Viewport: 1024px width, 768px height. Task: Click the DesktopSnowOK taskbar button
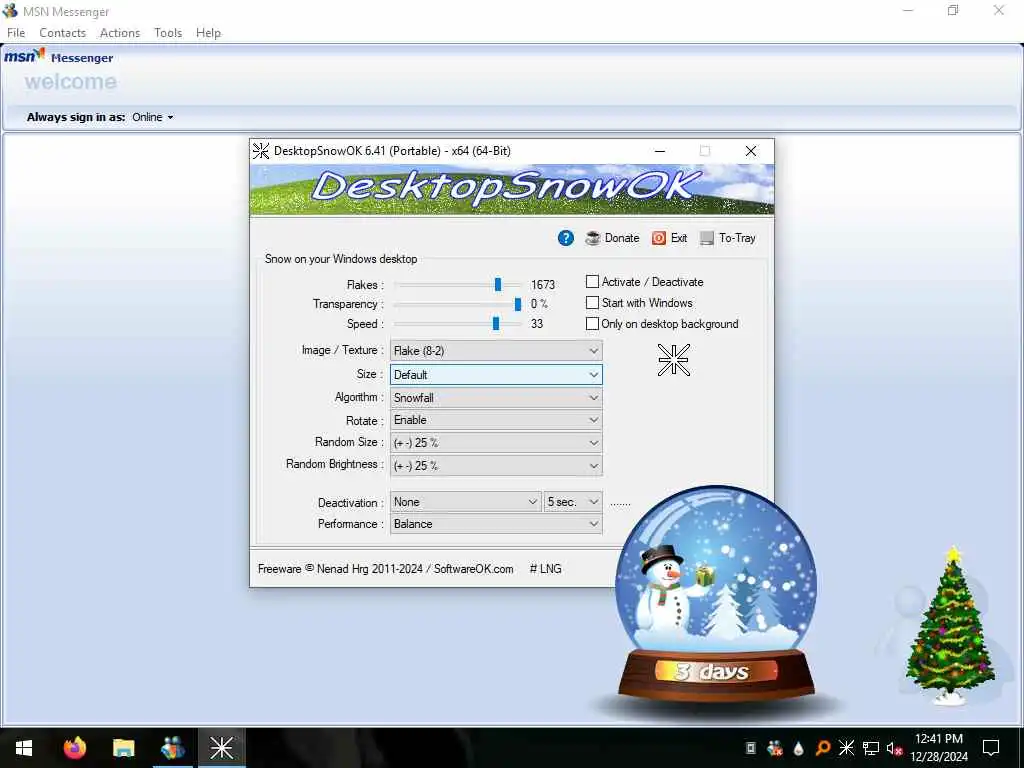tap(221, 748)
